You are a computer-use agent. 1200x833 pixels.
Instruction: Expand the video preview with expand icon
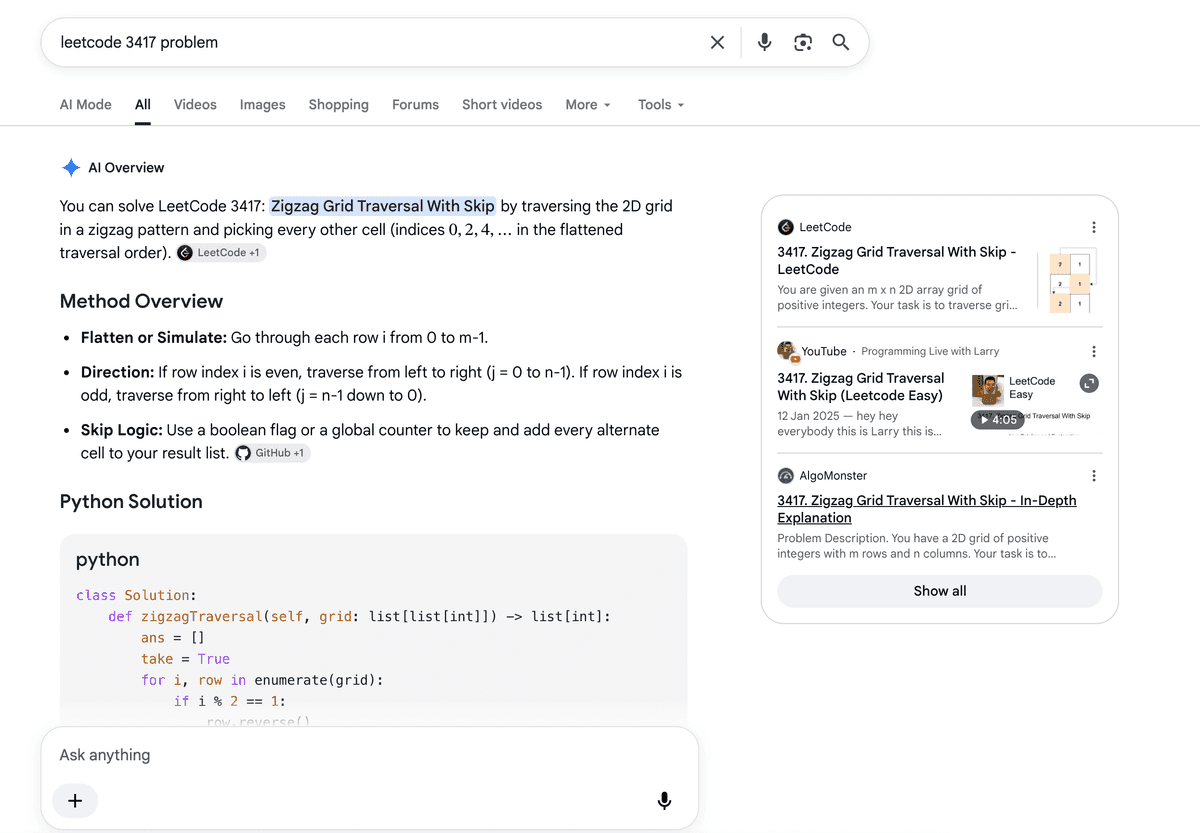point(1089,383)
